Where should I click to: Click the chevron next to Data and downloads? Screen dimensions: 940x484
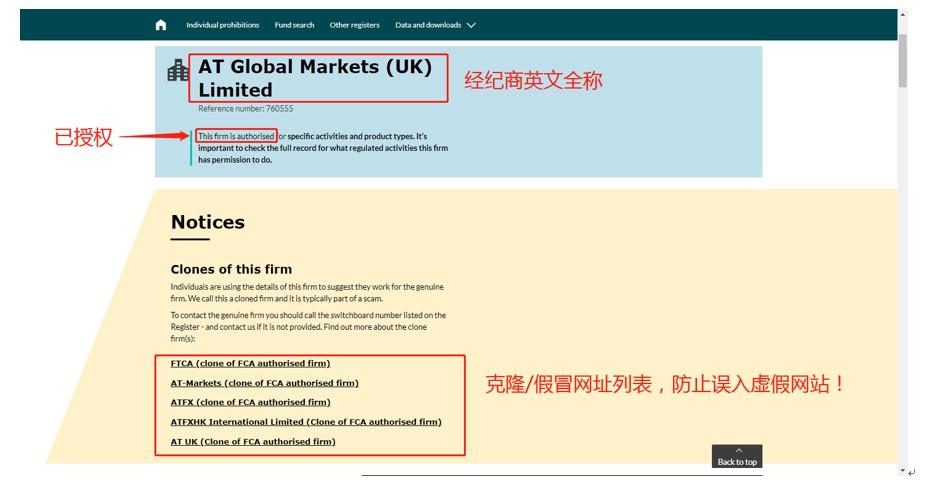471,25
